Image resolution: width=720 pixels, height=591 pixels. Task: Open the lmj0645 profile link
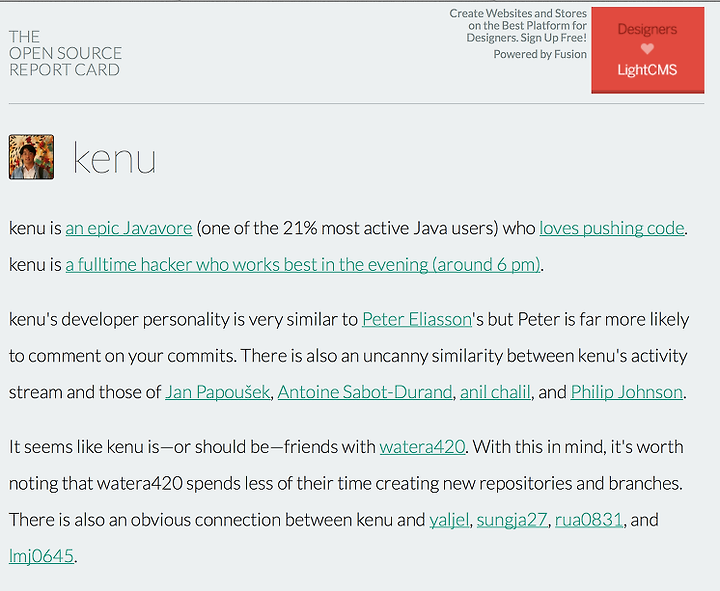[x=41, y=557]
